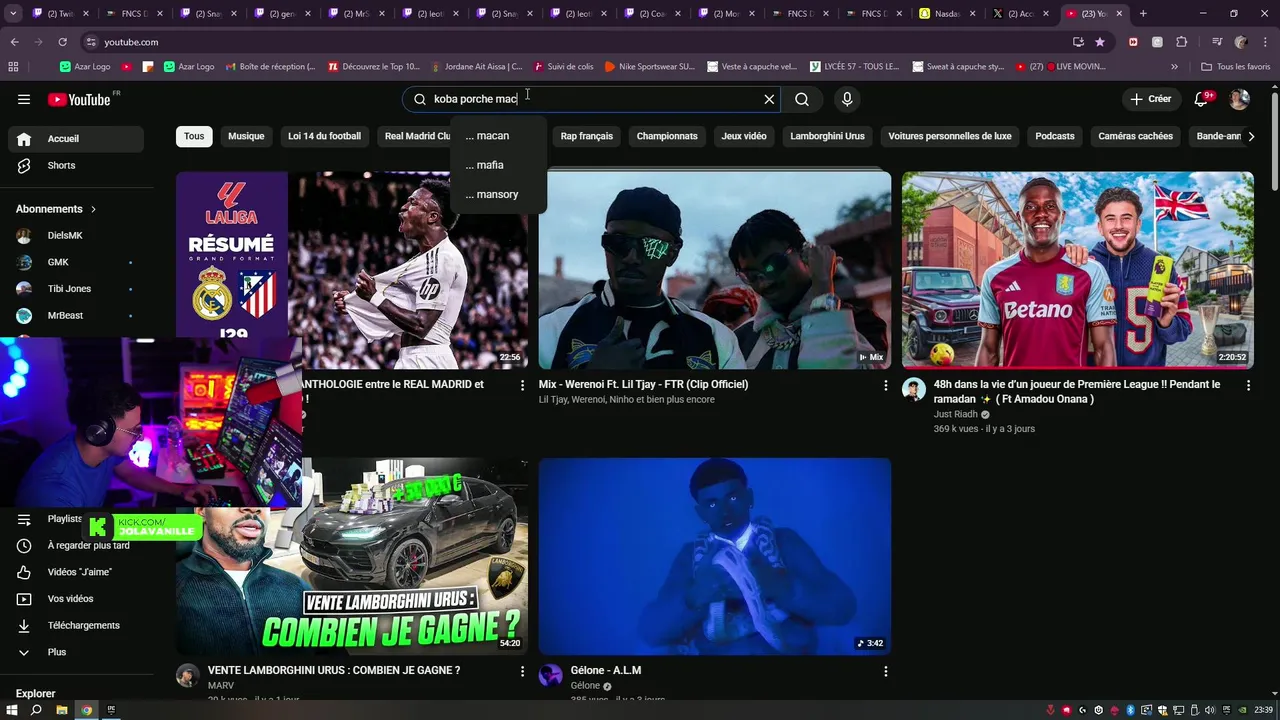The width and height of the screenshot is (1280, 720).
Task: Open more options for the 48h video
Action: tap(1248, 385)
